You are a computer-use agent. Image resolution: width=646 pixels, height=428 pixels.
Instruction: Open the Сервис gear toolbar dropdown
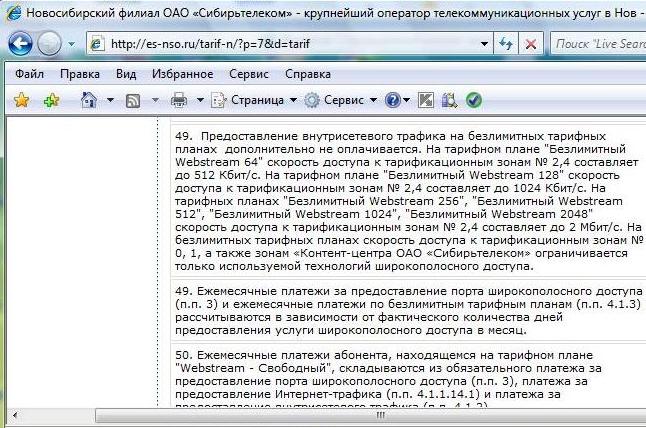(341, 100)
